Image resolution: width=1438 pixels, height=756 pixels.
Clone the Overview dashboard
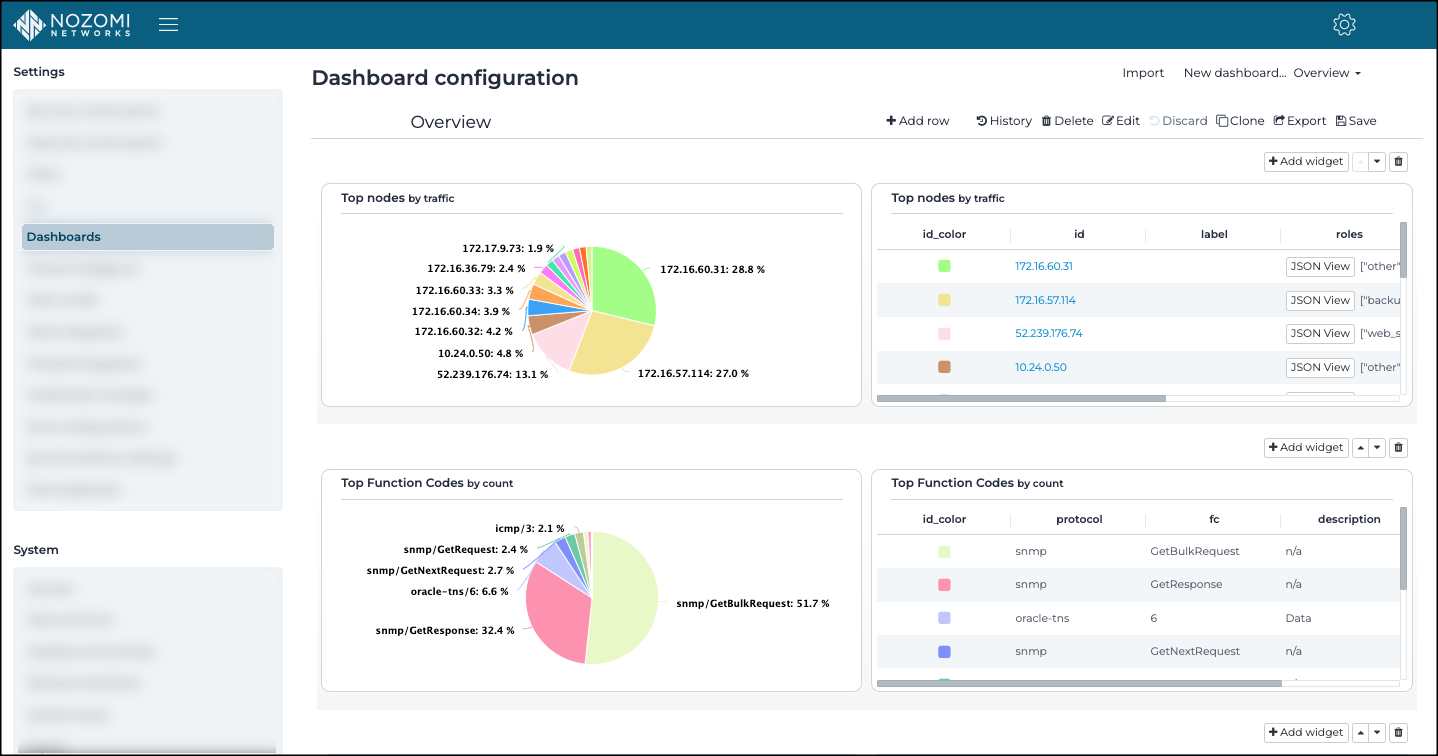pyautogui.click(x=1240, y=121)
